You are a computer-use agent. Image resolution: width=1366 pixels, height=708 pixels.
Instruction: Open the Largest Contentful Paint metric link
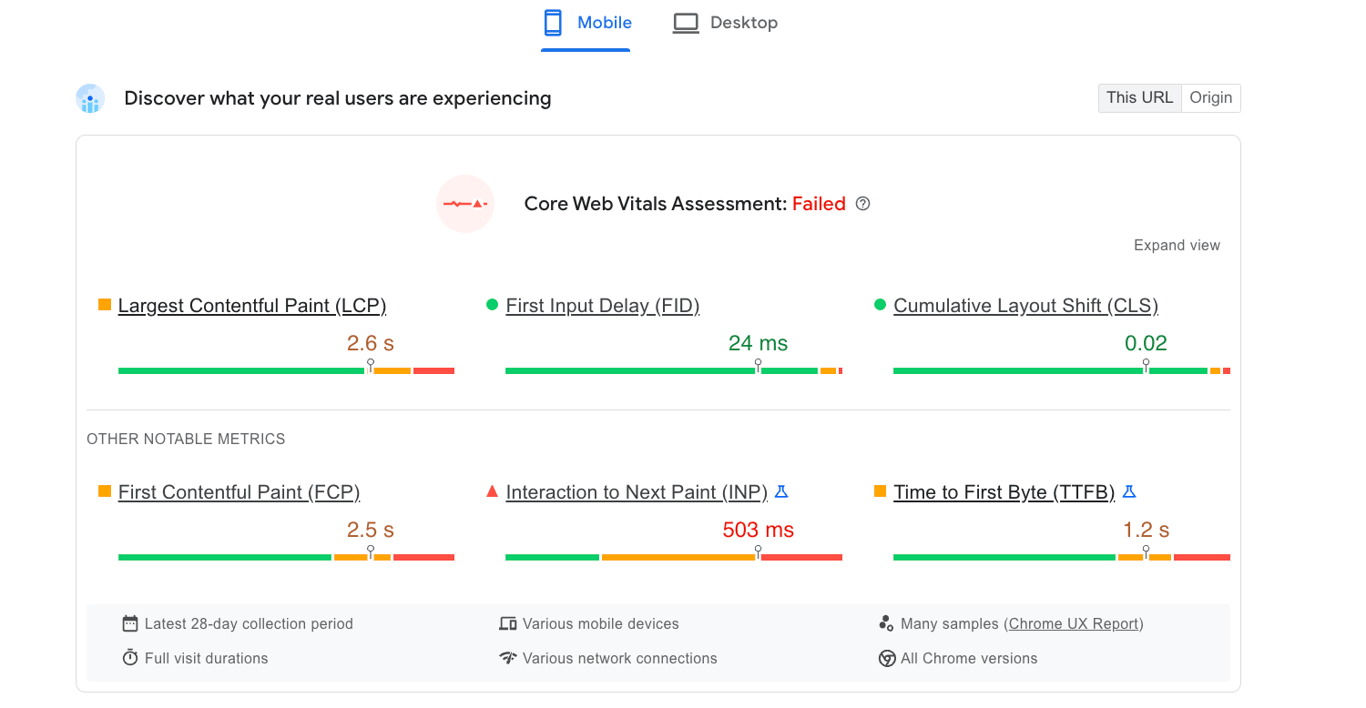tap(251, 305)
